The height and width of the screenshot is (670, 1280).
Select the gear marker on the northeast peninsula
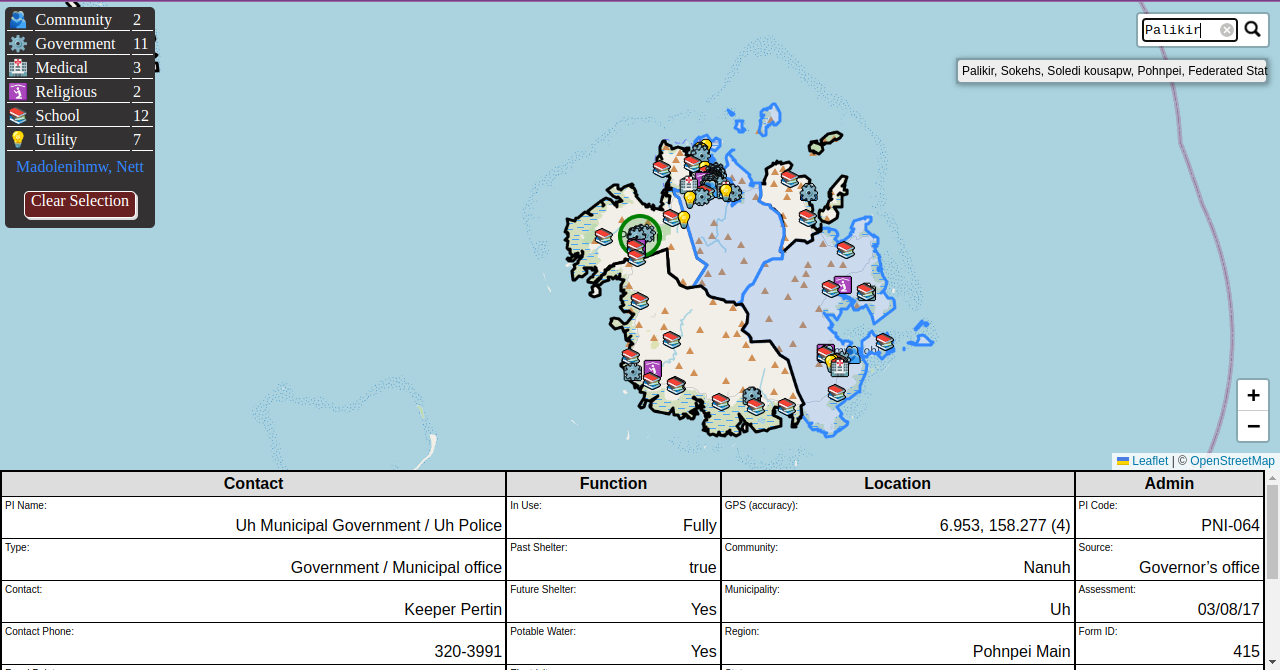[808, 192]
